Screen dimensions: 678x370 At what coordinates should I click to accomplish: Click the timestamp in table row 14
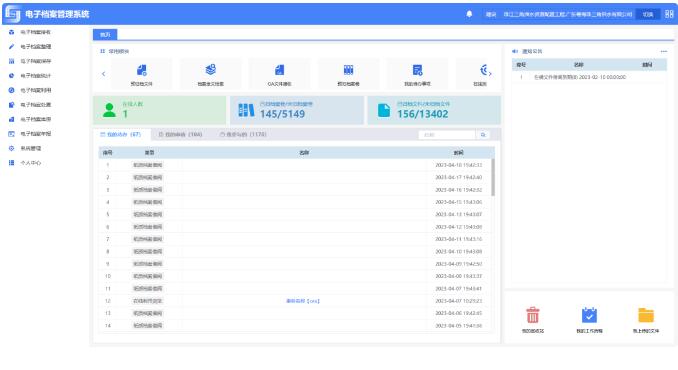[458, 325]
